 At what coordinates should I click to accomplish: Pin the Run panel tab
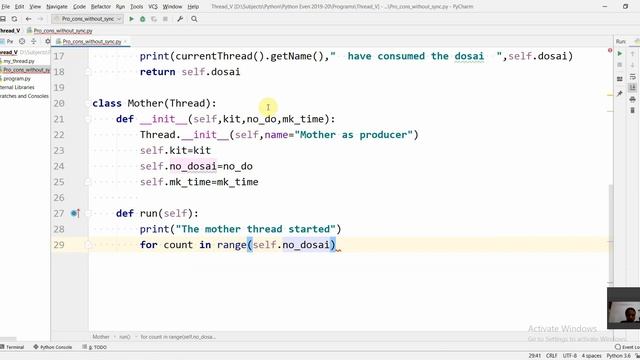click(x=620, y=93)
